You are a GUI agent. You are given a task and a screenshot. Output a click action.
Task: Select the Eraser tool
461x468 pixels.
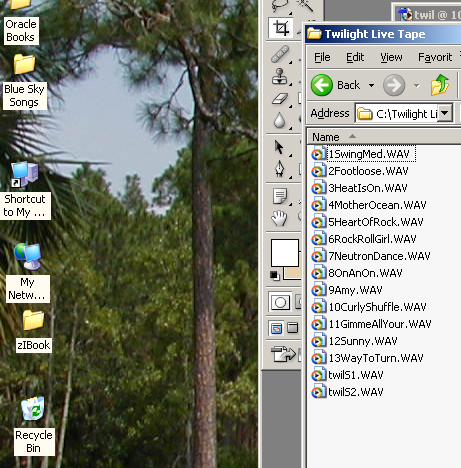(280, 99)
